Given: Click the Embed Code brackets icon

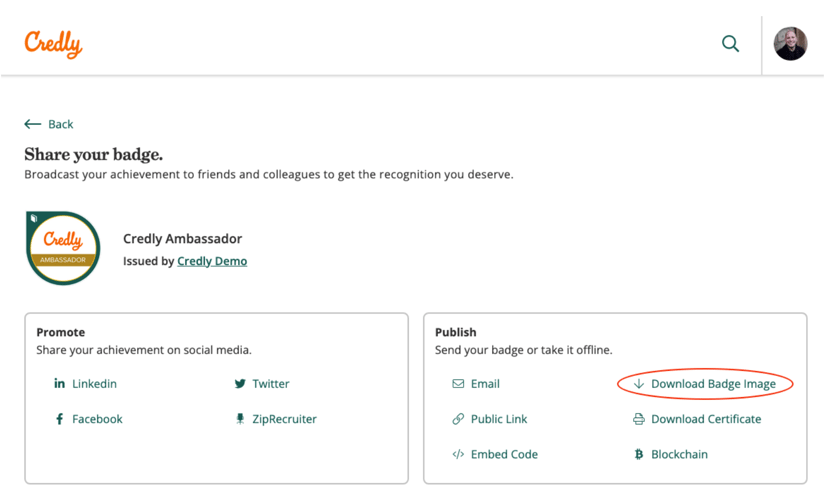Looking at the screenshot, I should [x=458, y=454].
